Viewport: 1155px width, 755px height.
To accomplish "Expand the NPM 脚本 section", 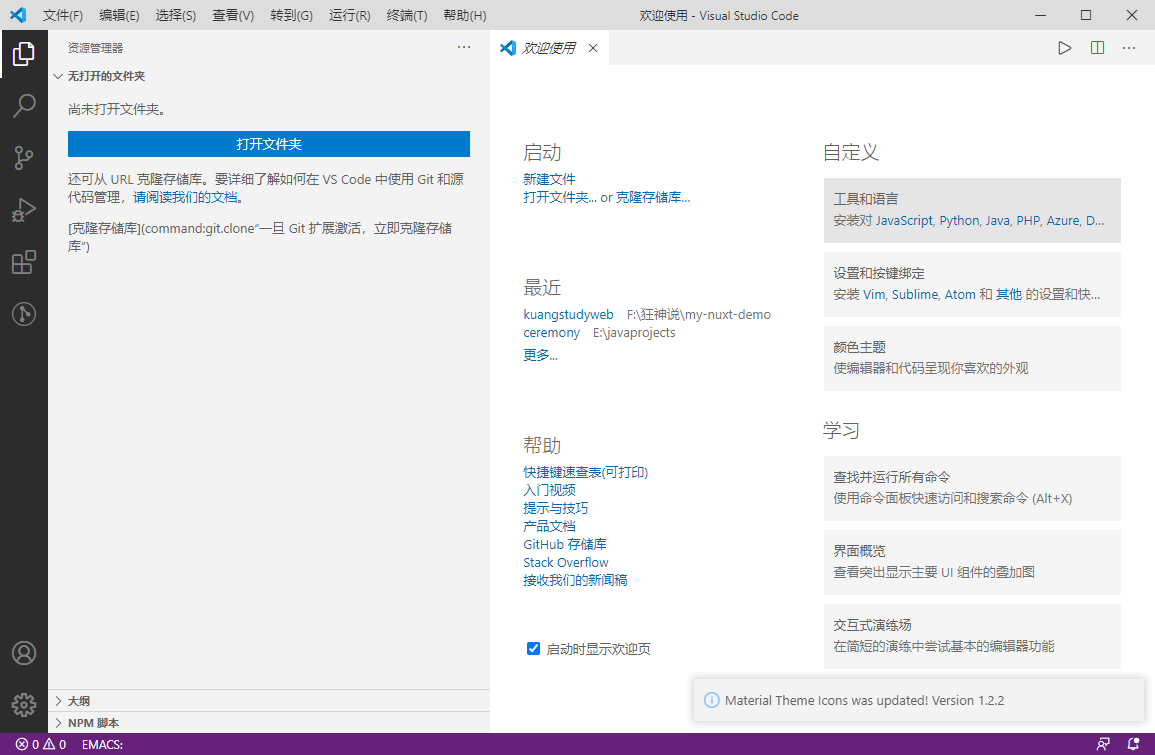I will click(x=93, y=723).
